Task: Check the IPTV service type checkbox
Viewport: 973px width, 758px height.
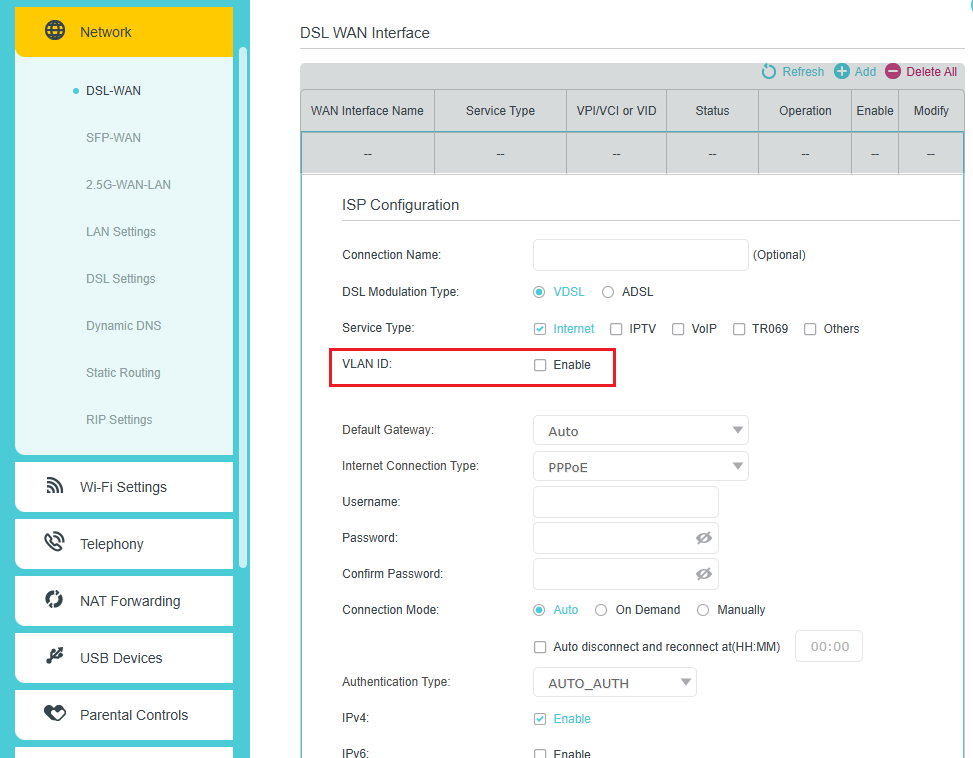Action: (x=614, y=328)
